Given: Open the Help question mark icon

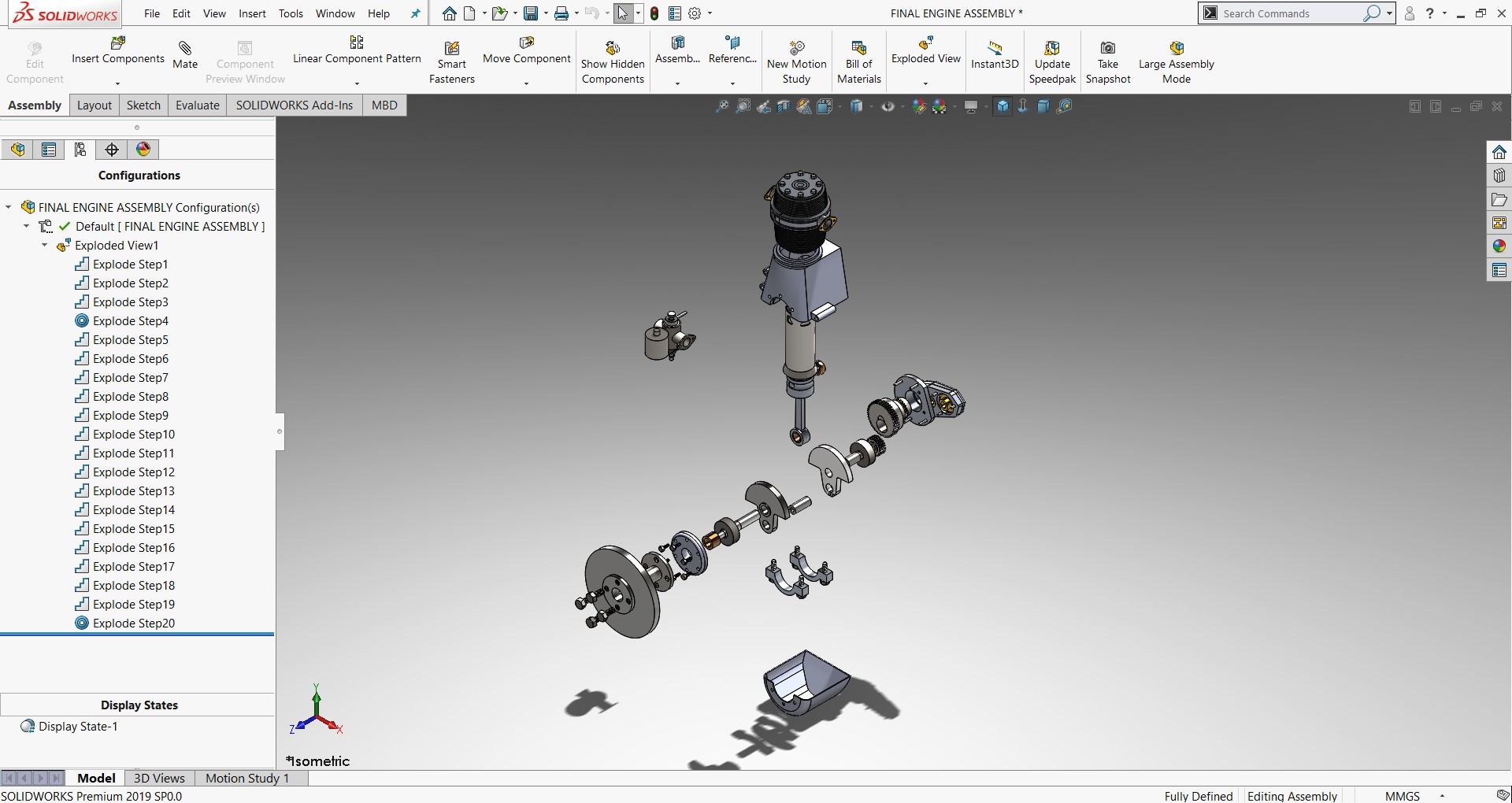Looking at the screenshot, I should point(1429,13).
